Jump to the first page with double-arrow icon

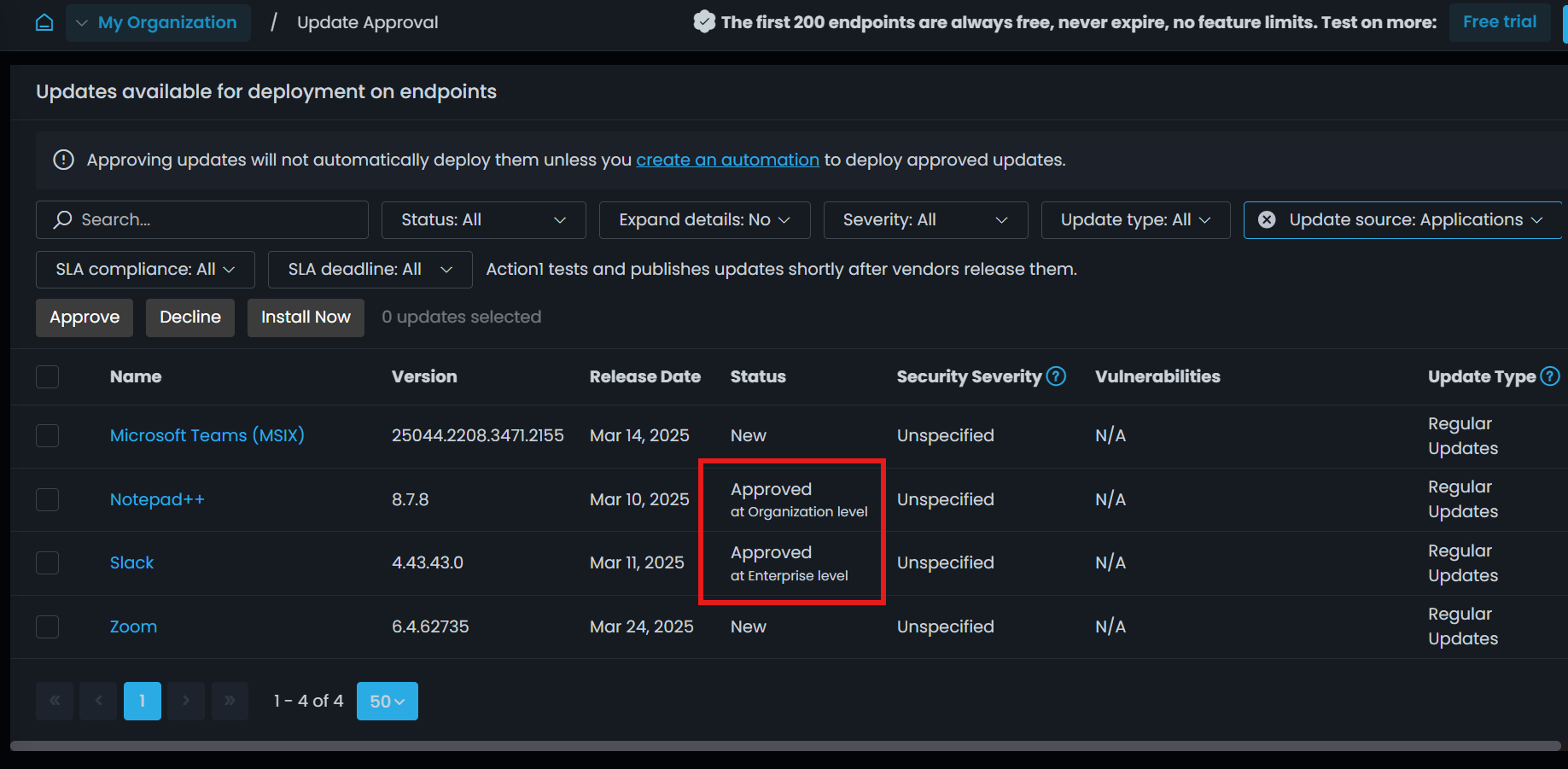[x=54, y=701]
